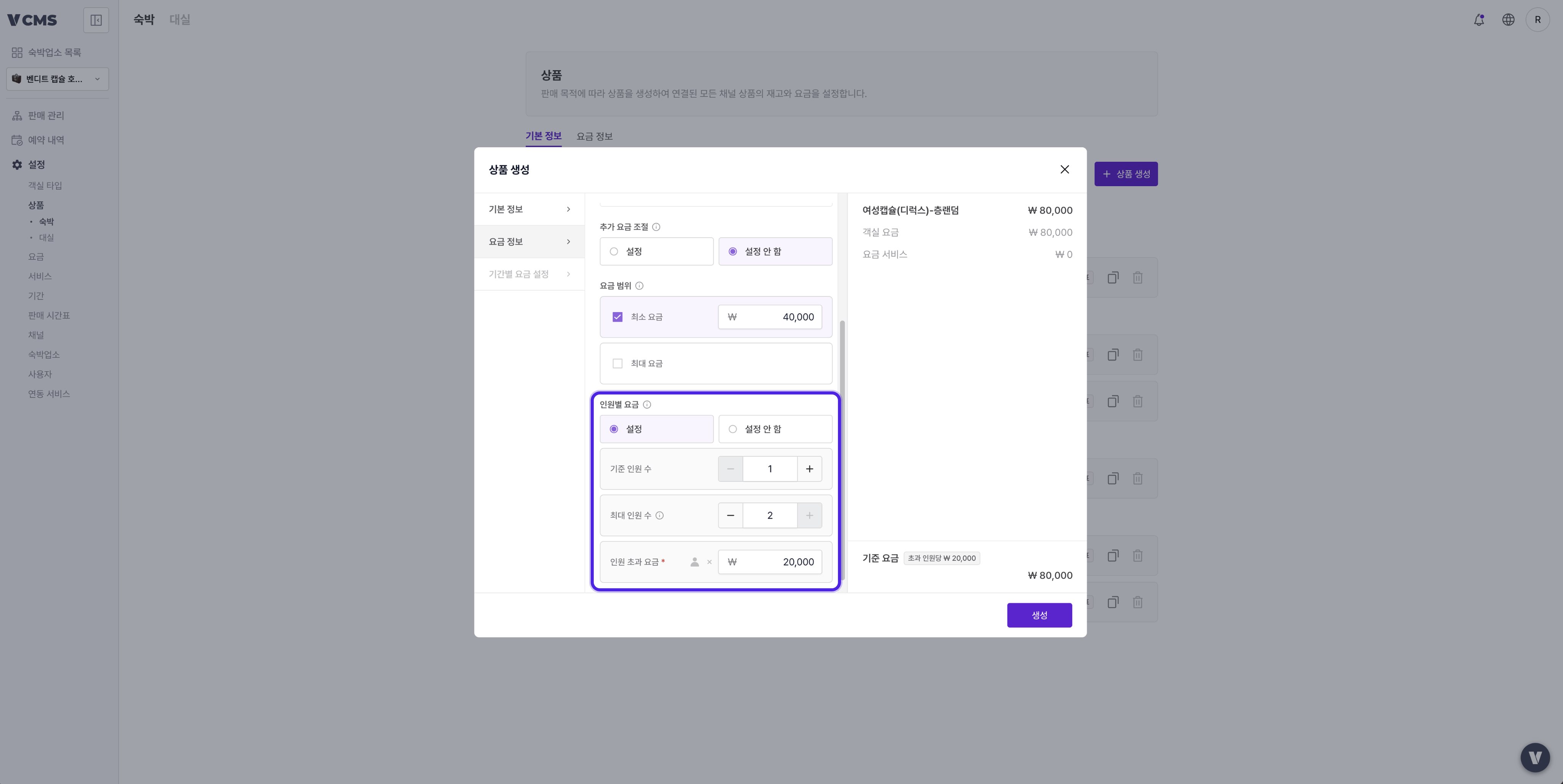This screenshot has height=784, width=1563.
Task: Open 기간별 요금 설정 section in dialog
Action: [529, 274]
